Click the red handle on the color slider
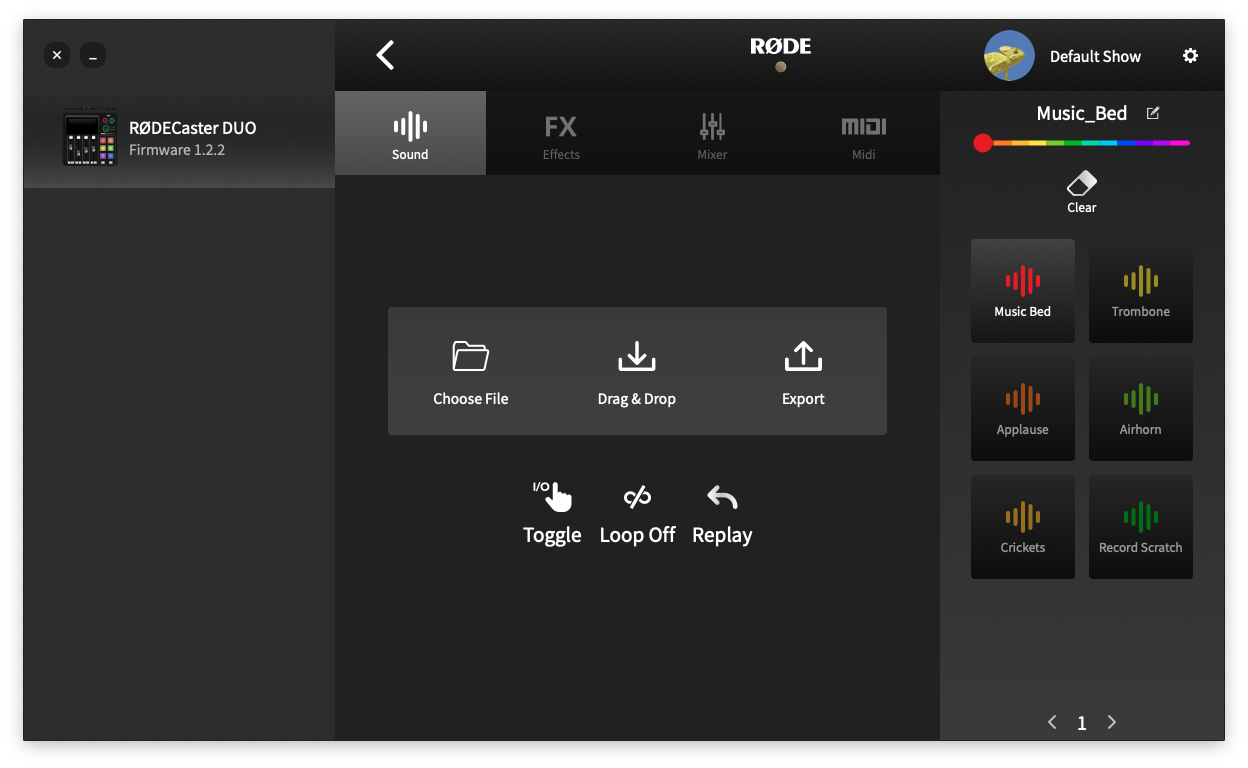Viewport: 1248px width, 768px height. point(983,143)
